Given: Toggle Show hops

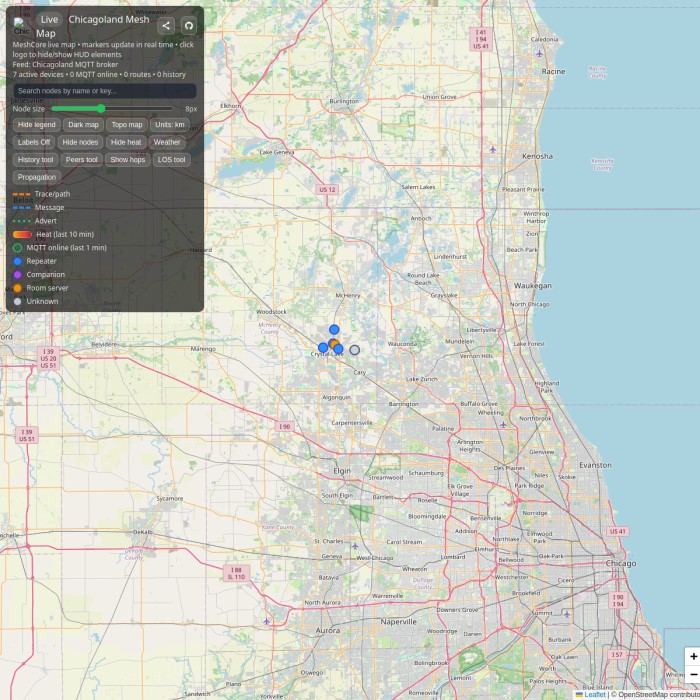Looking at the screenshot, I should click(128, 159).
